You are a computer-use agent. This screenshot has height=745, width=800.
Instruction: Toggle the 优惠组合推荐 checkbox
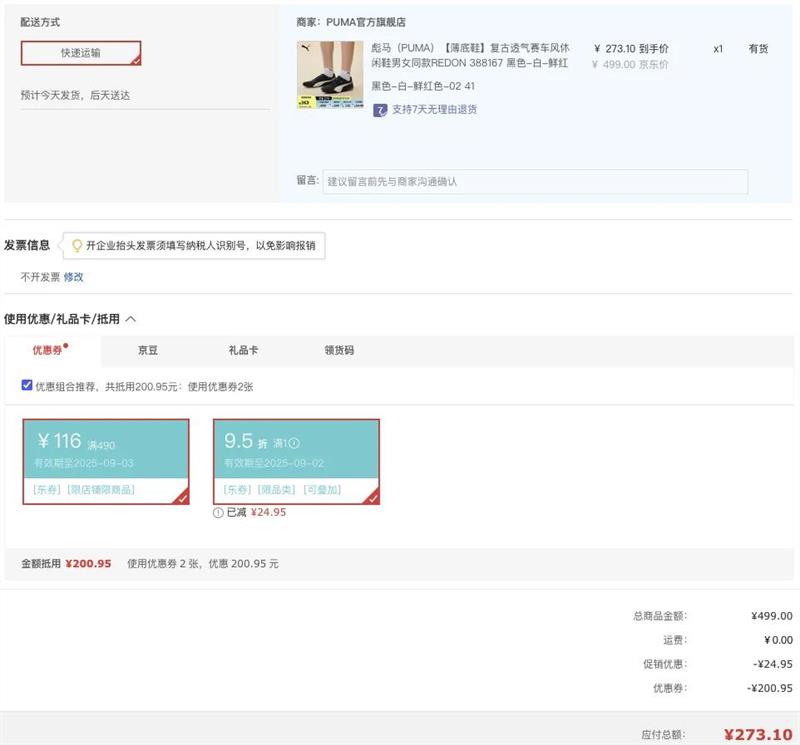(x=27, y=385)
